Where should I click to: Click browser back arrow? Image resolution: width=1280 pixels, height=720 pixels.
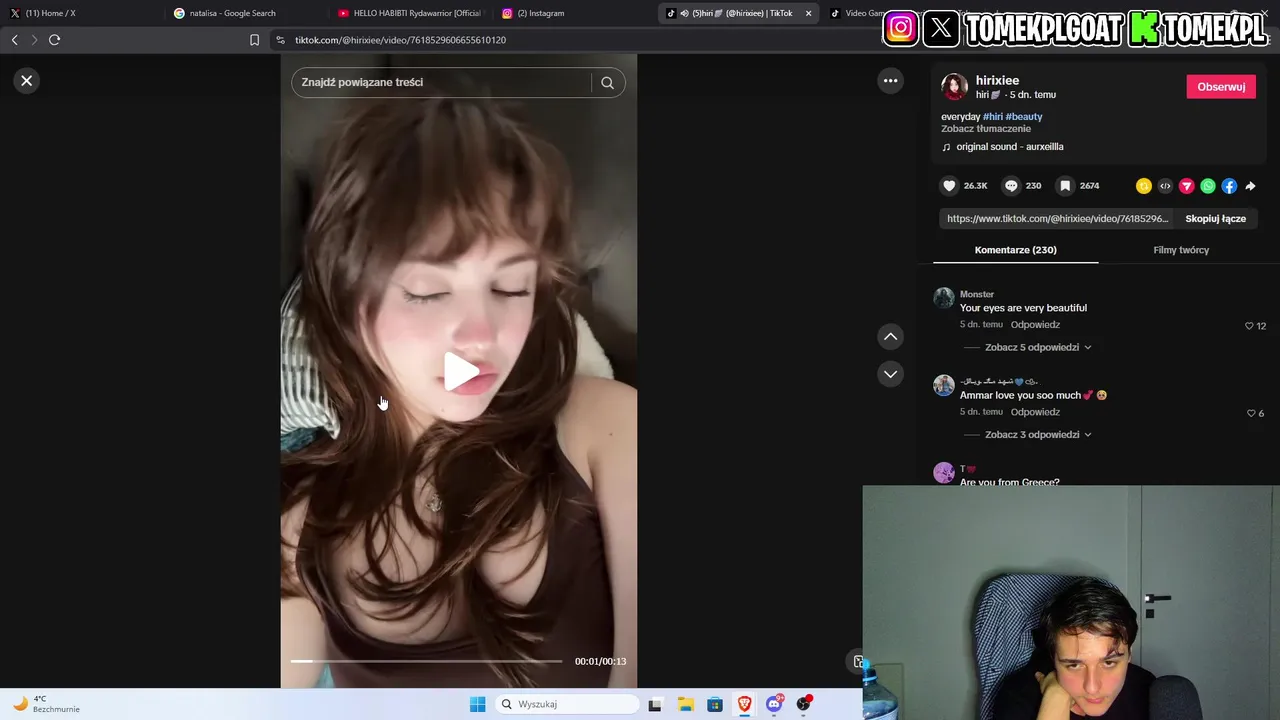(x=14, y=40)
